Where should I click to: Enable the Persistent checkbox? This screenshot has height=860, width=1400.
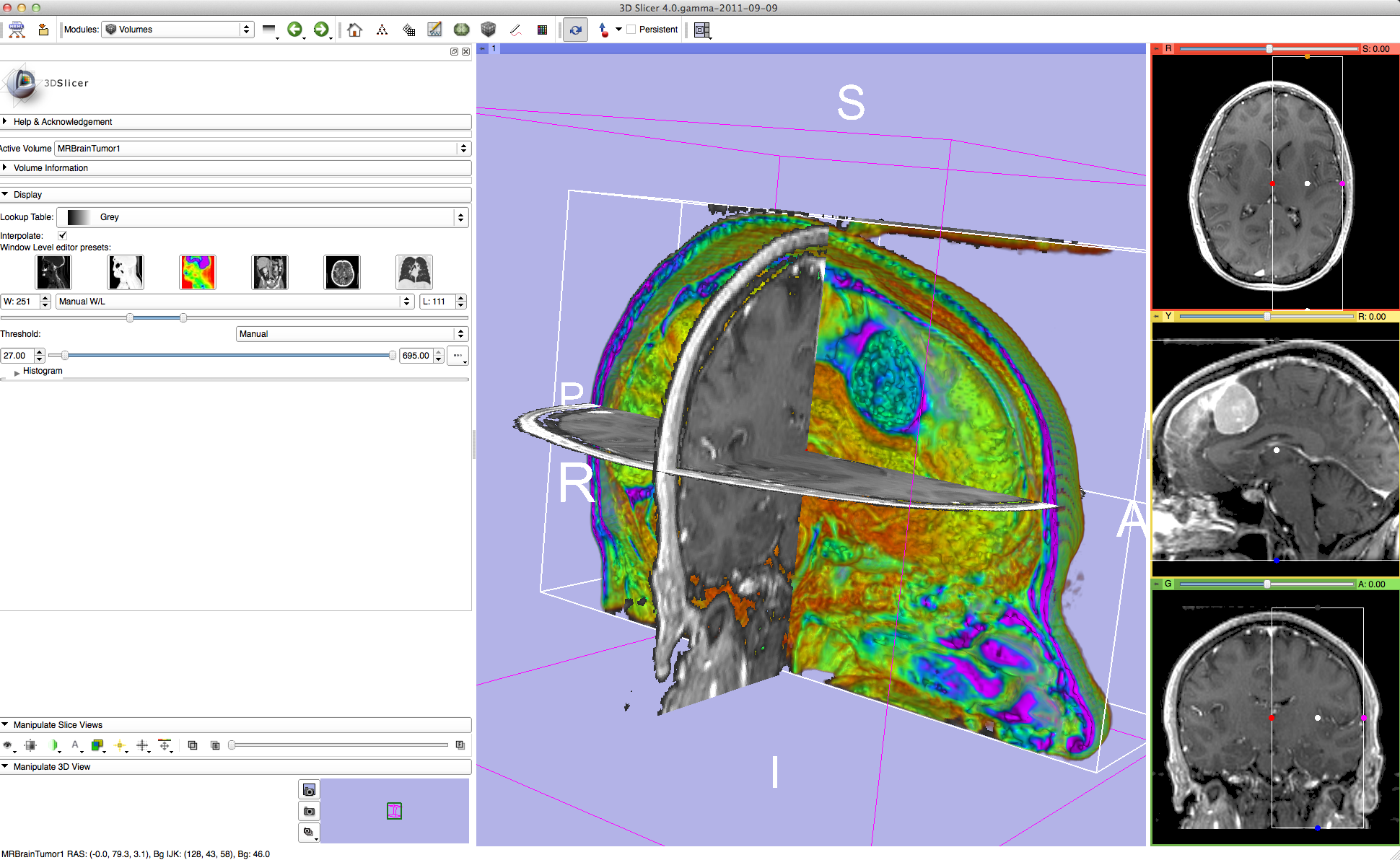[631, 30]
